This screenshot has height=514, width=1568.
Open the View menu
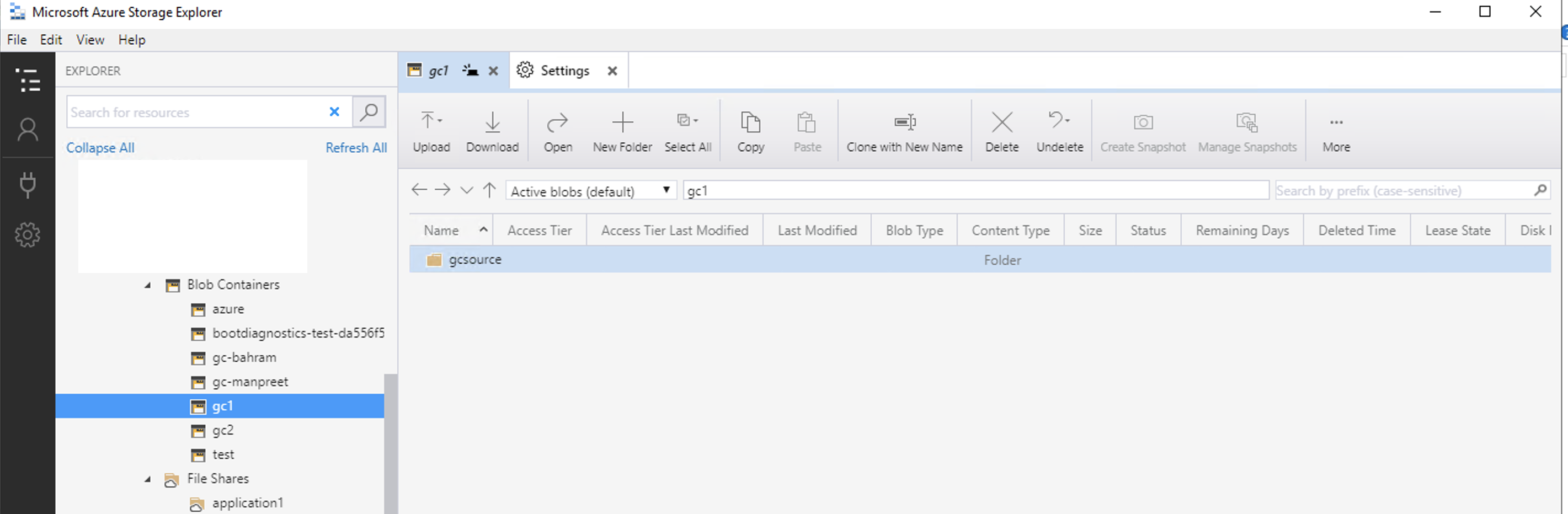tap(89, 40)
